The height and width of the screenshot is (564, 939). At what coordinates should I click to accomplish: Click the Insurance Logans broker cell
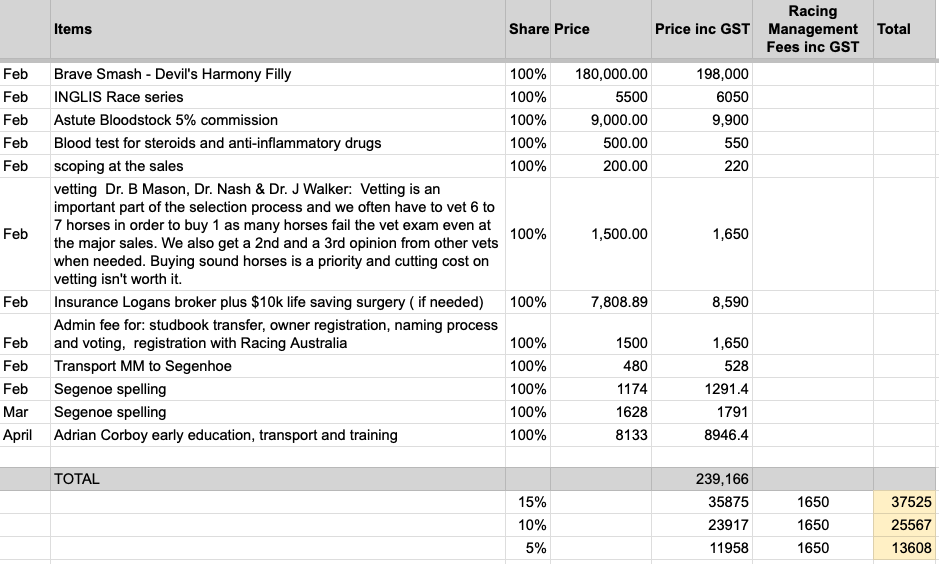click(x=278, y=302)
